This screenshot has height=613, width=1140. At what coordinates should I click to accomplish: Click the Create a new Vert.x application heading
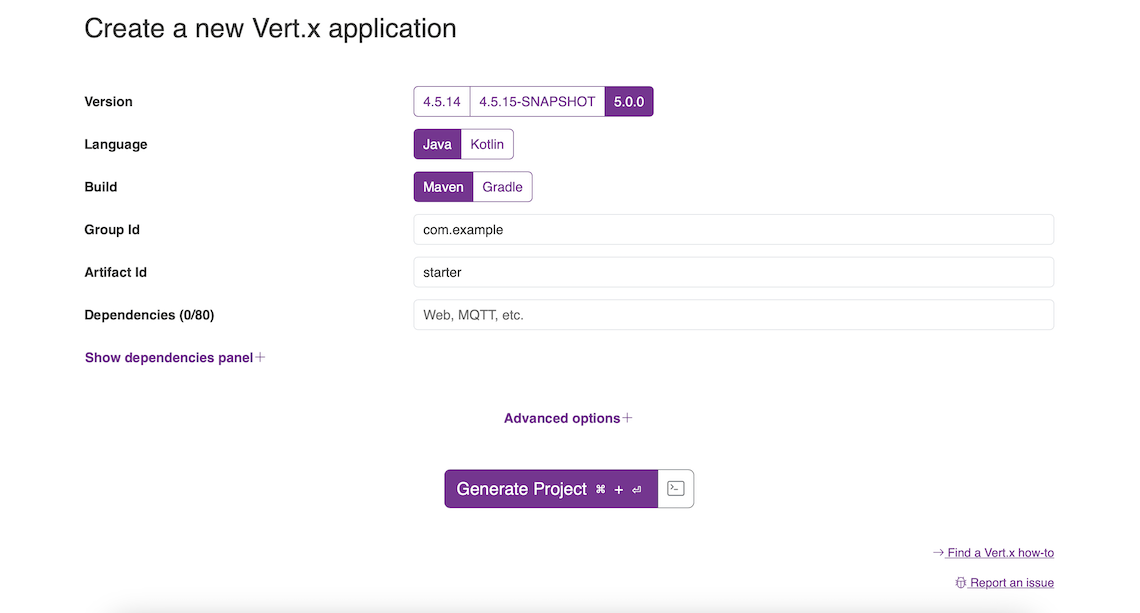pyautogui.click(x=270, y=28)
